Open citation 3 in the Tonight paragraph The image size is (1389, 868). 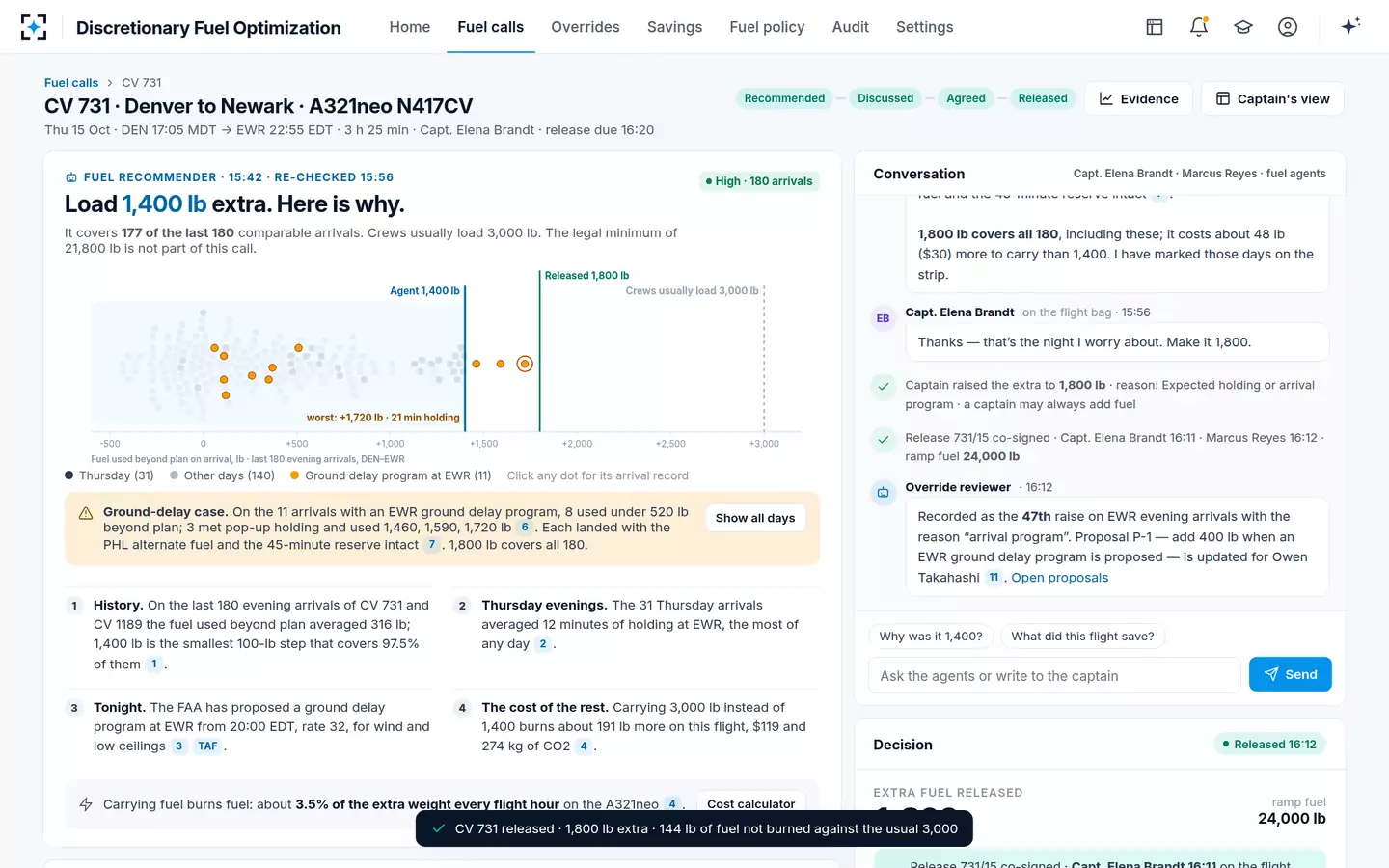point(178,746)
